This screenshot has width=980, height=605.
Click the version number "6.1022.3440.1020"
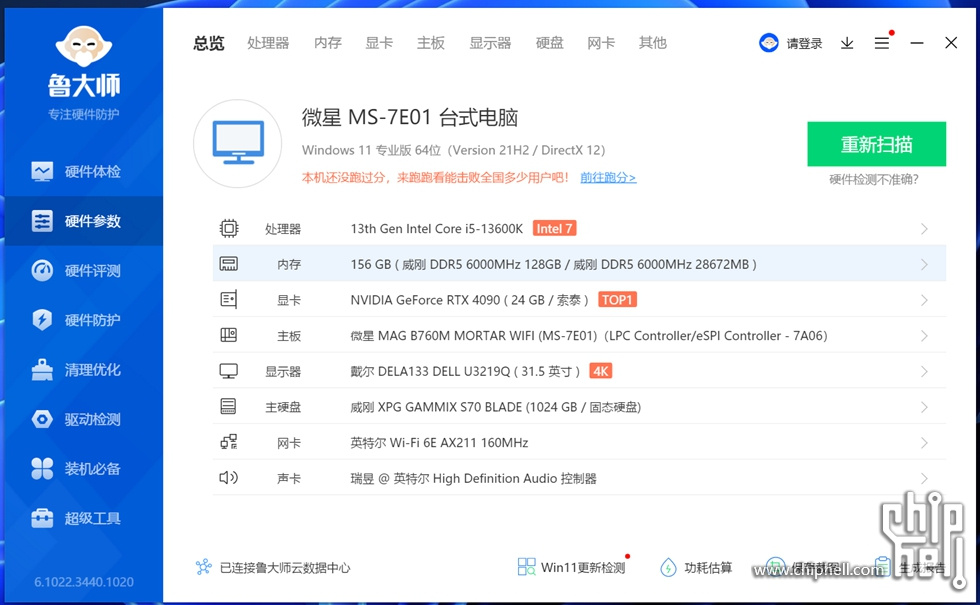click(84, 582)
